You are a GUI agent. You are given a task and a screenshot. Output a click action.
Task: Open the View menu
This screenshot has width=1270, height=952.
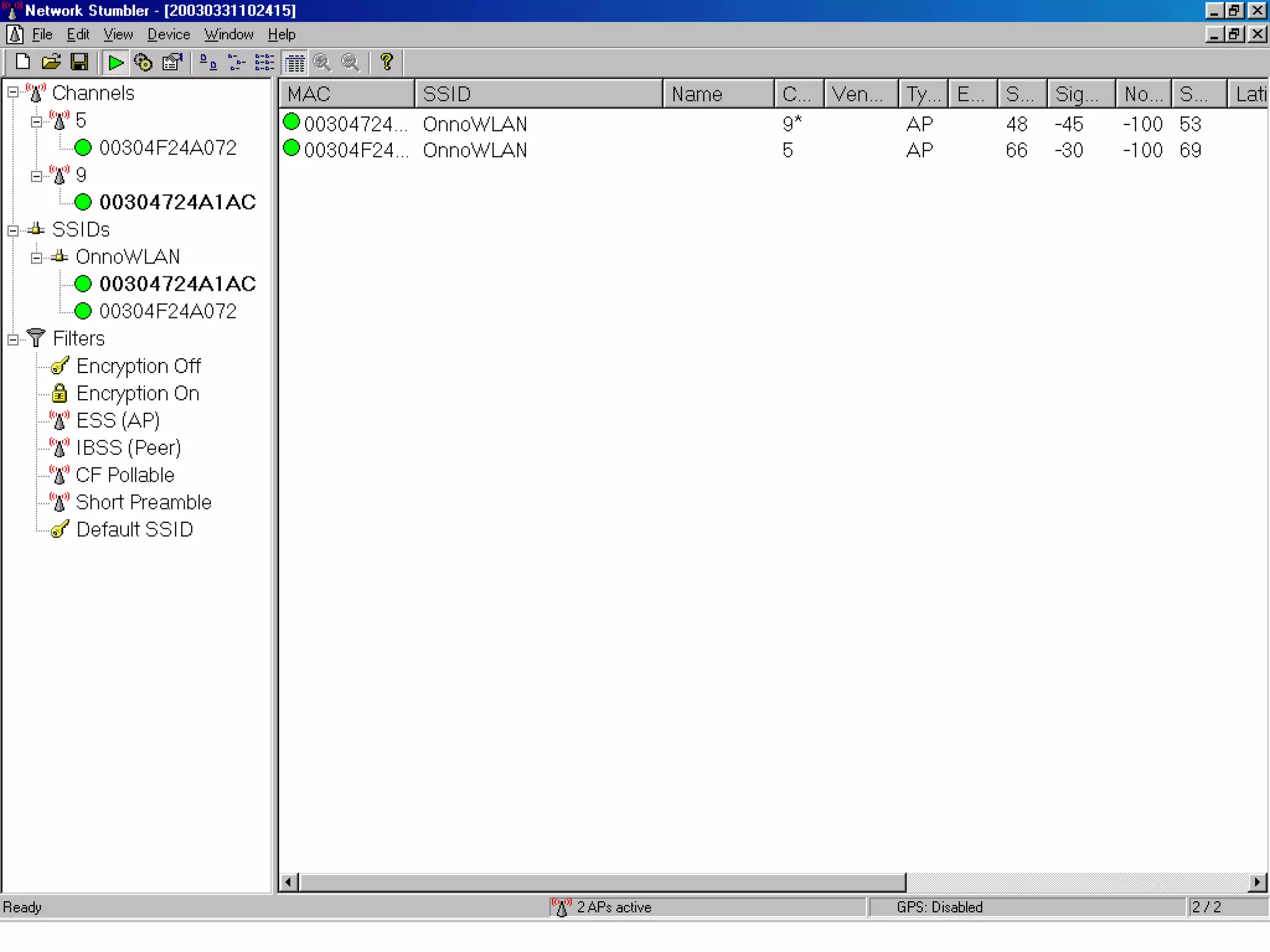[x=118, y=35]
